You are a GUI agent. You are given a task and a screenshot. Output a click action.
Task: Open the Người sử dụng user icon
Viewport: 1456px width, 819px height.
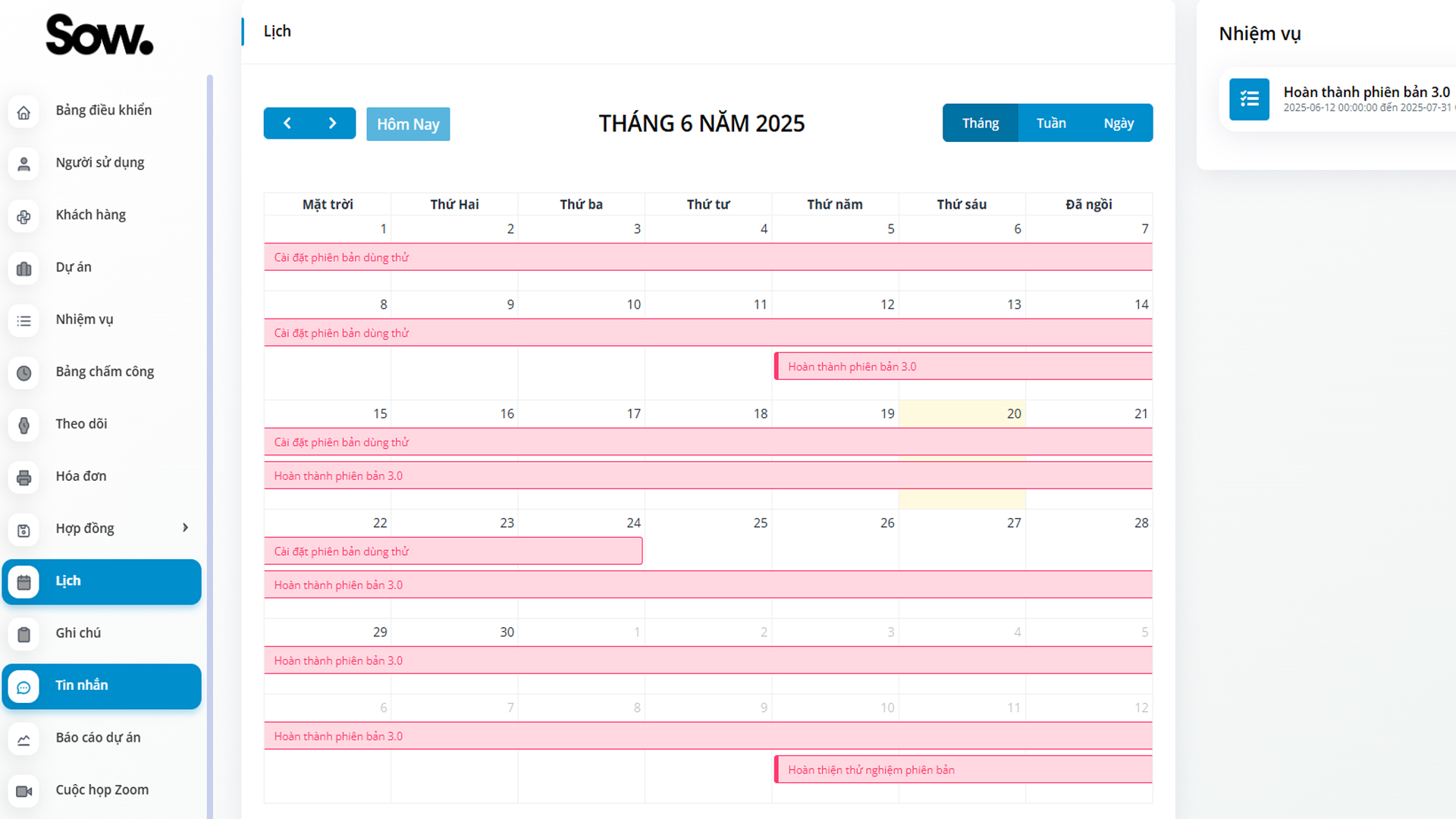point(24,164)
